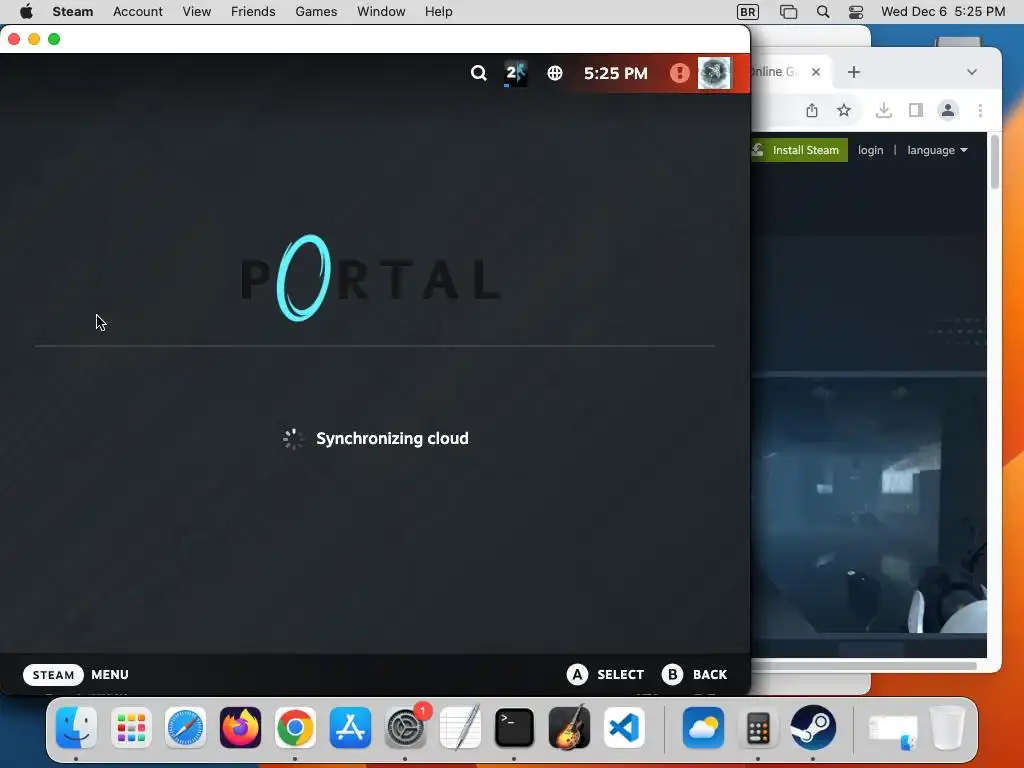Image resolution: width=1024 pixels, height=768 pixels.
Task: Open the Steam menu in menu bar
Action: [72, 12]
